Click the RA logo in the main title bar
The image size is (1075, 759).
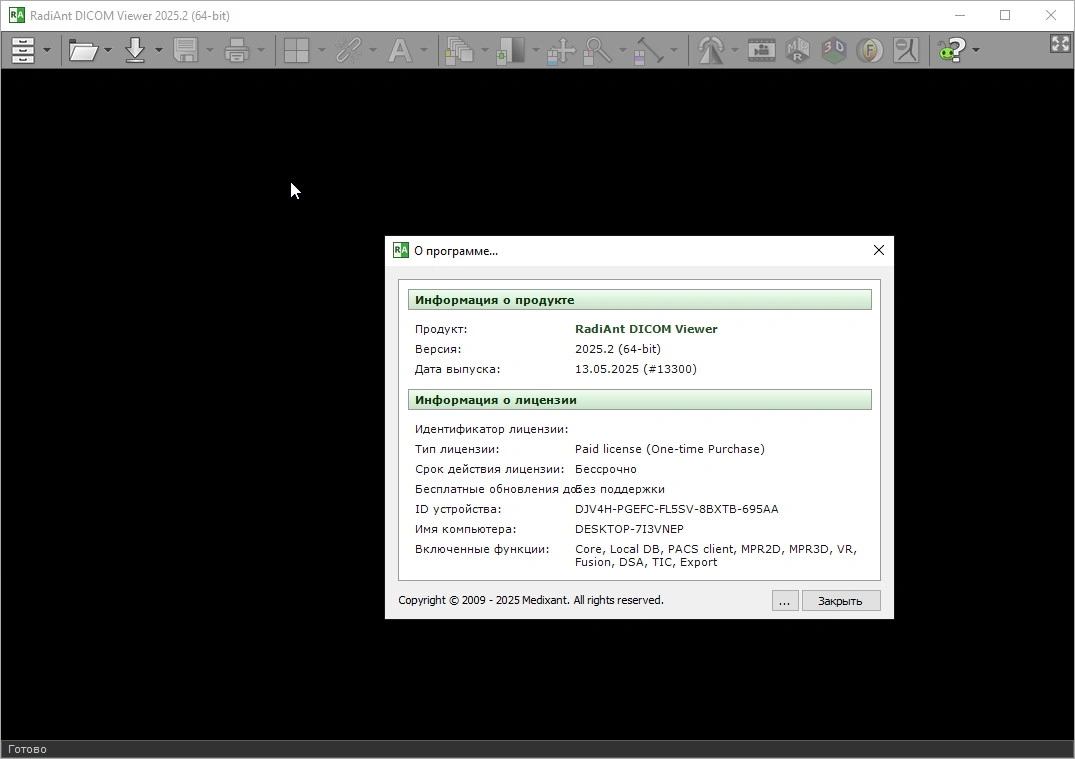16,15
